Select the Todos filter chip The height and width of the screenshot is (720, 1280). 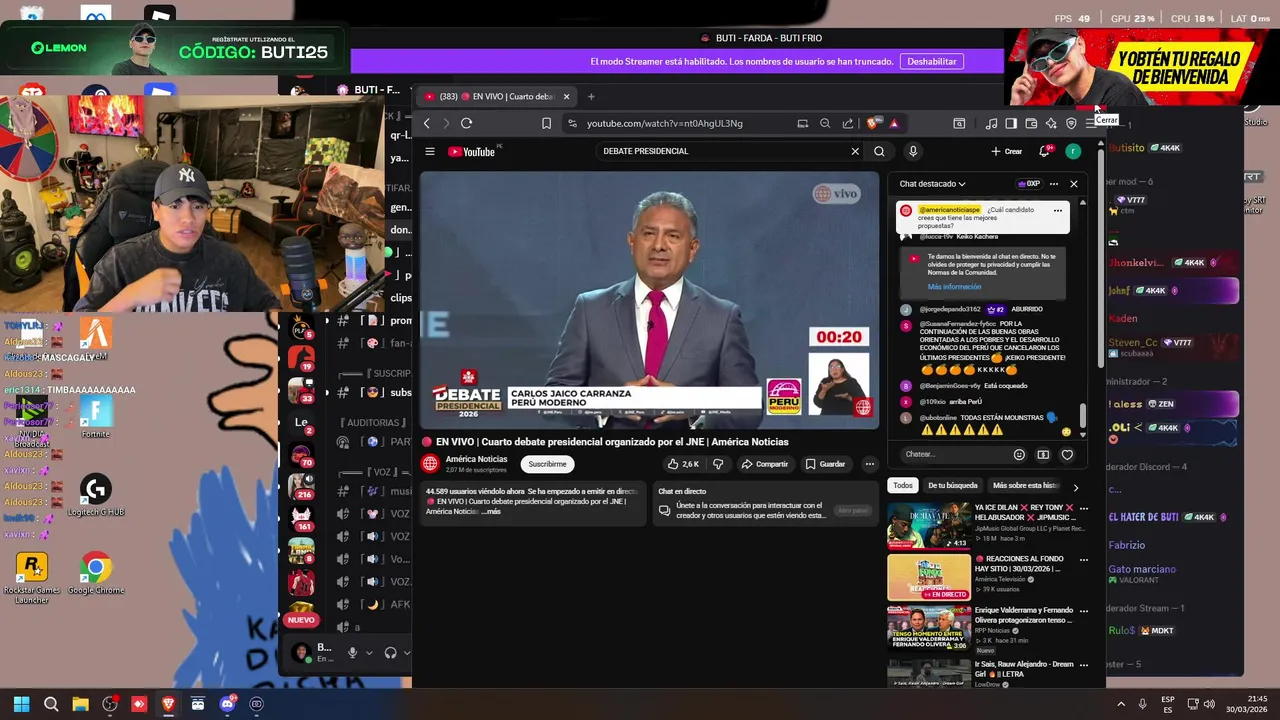tap(903, 486)
